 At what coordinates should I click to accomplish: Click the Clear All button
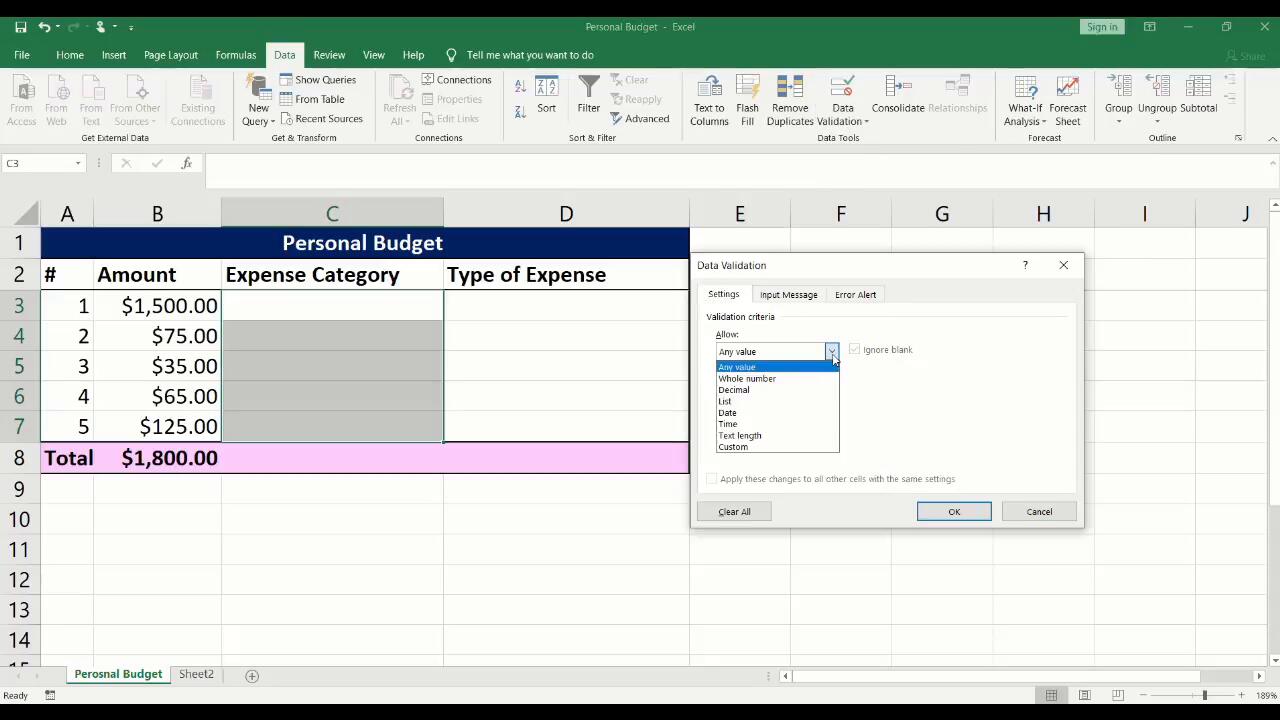[734, 512]
